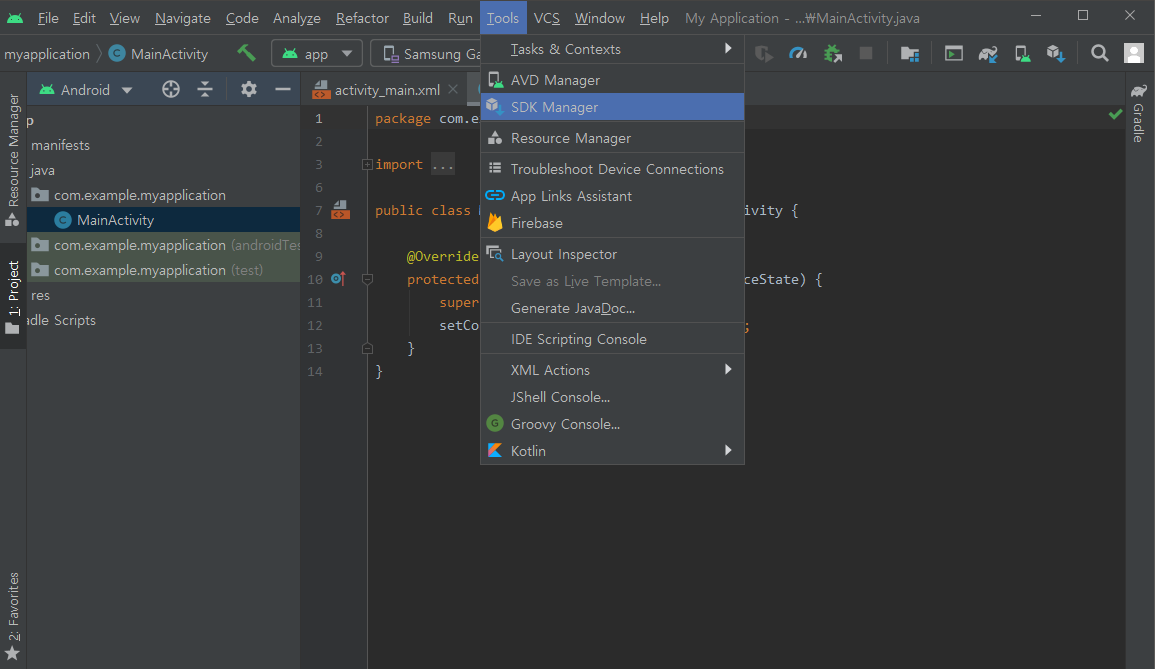This screenshot has height=669, width=1155.
Task: Open the Analyze menu
Action: [x=296, y=18]
